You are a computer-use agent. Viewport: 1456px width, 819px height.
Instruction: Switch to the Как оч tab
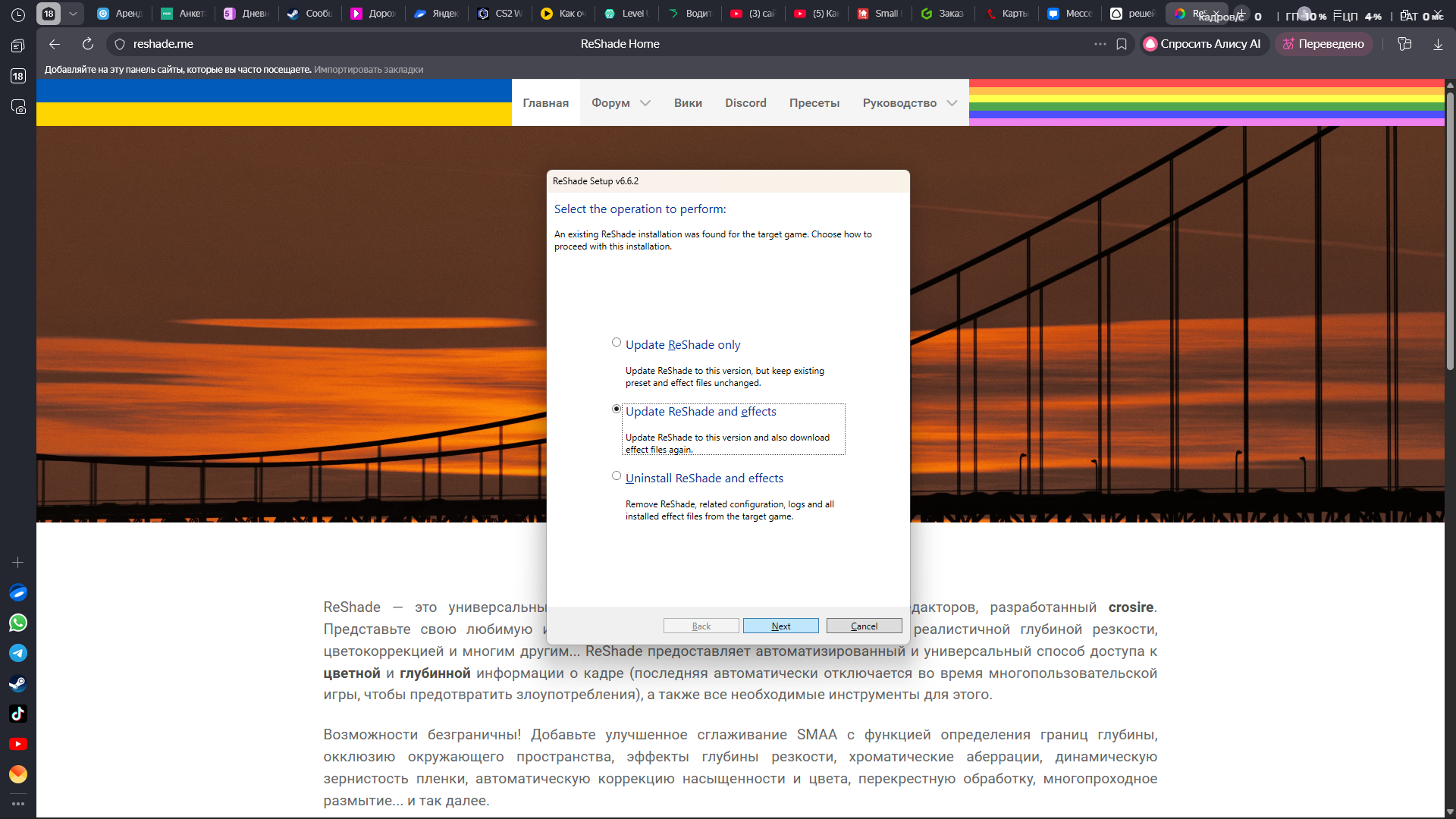point(563,14)
